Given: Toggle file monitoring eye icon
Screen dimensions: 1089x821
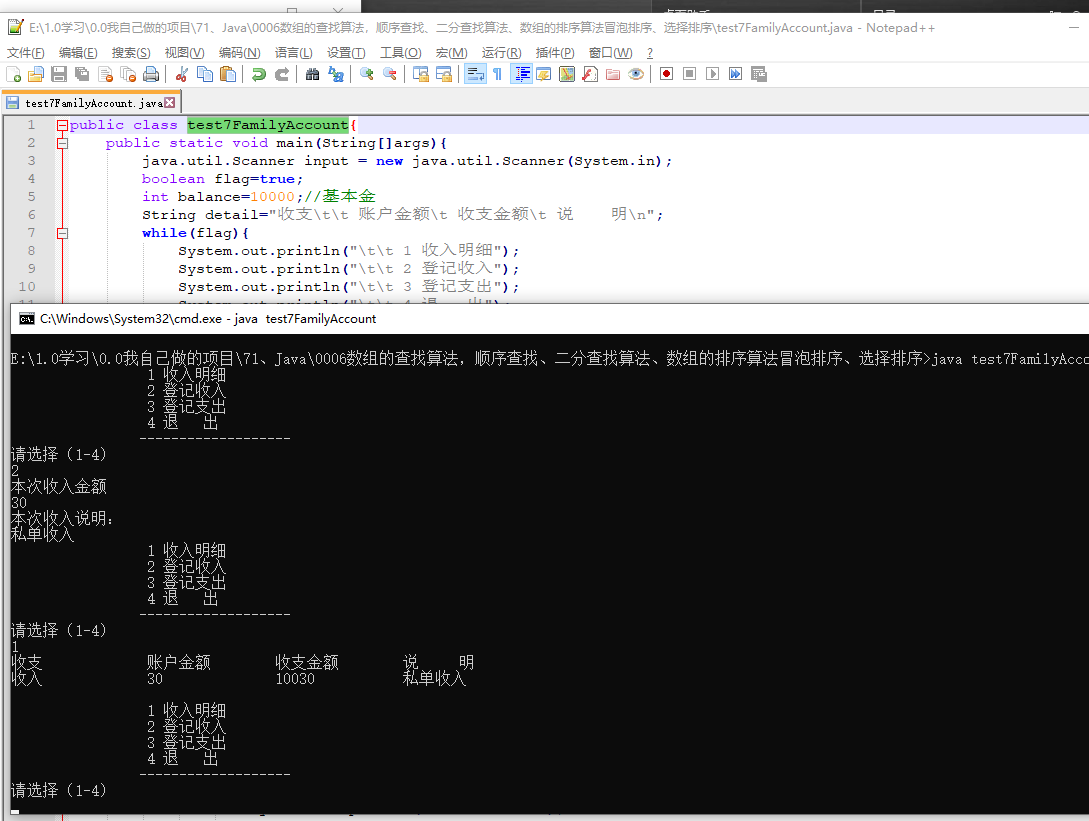Looking at the screenshot, I should (635, 74).
